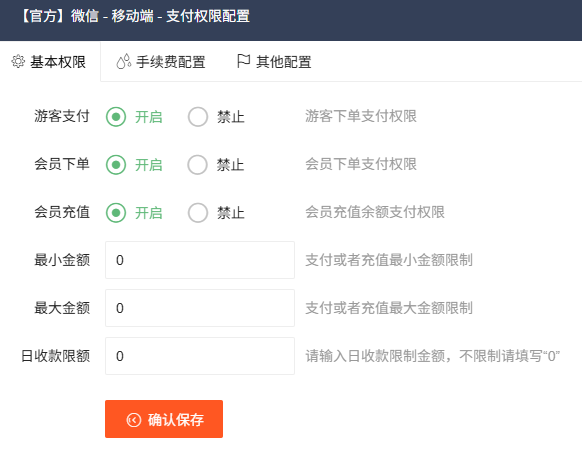Disable 会员下单 with 禁止 option
582x471 pixels.
(x=197, y=165)
